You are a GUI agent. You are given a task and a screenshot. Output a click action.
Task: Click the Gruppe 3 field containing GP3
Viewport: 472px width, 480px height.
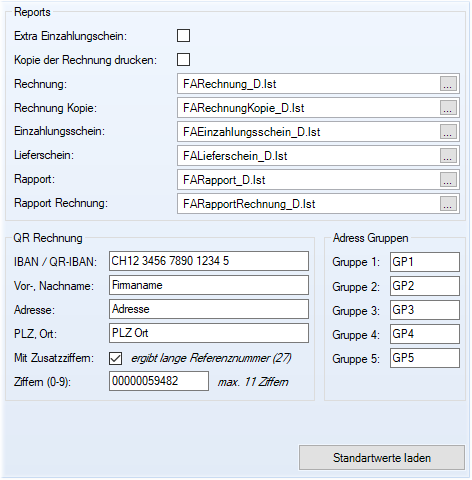point(425,310)
